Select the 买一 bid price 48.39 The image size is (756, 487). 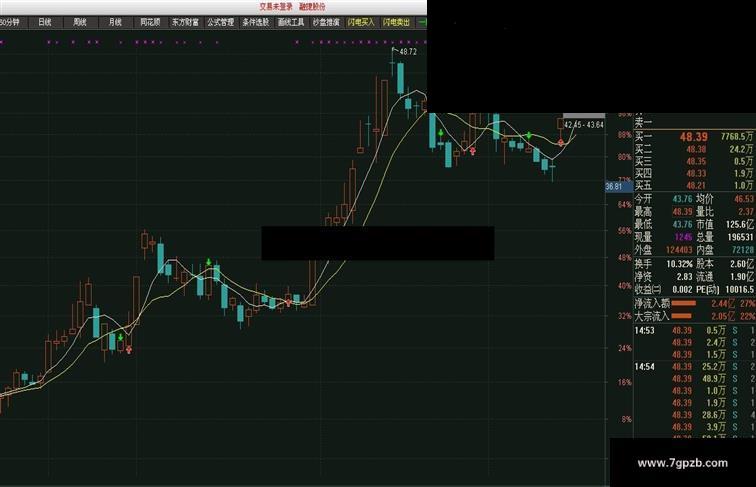[x=694, y=137]
